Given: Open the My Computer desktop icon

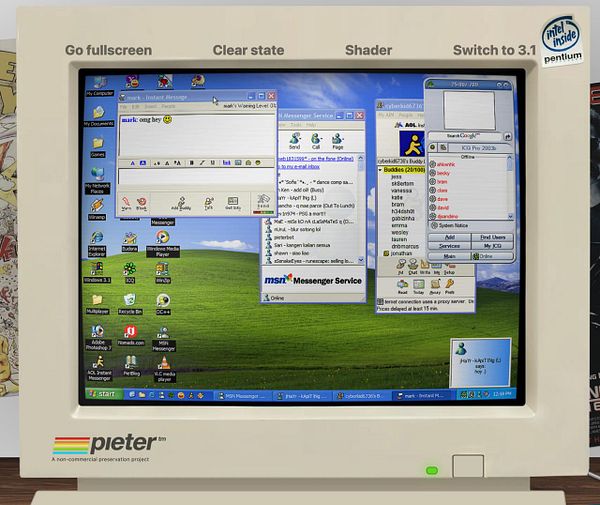Looking at the screenshot, I should tap(99, 86).
